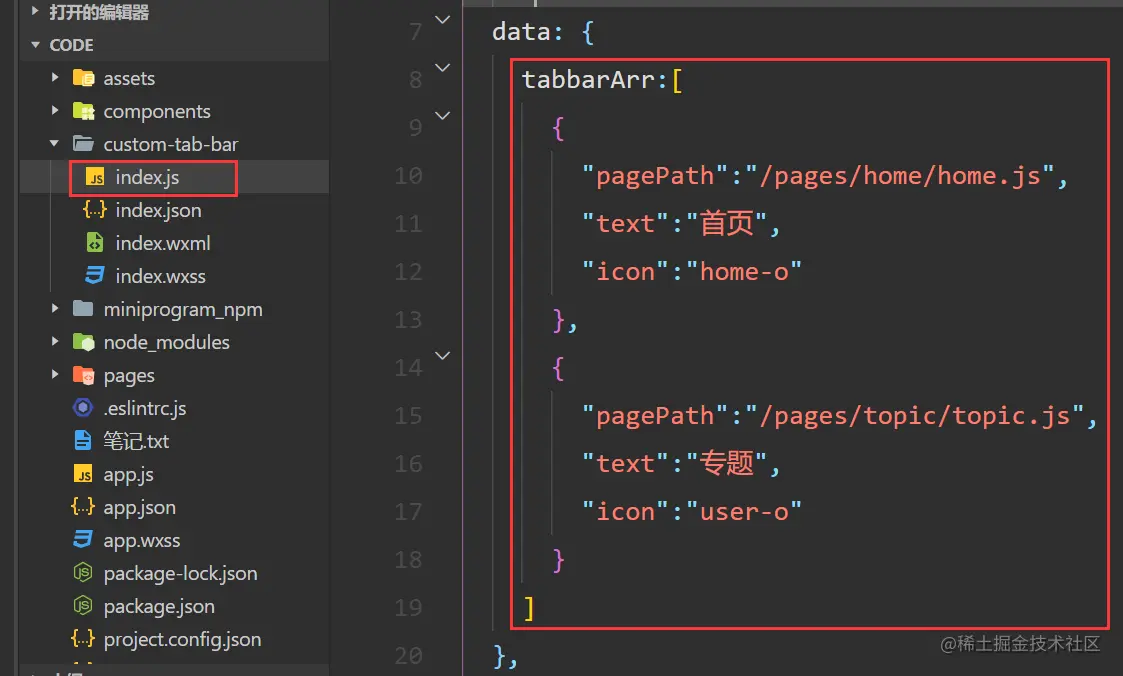Expand the node_modules folder arrow

tap(55, 342)
